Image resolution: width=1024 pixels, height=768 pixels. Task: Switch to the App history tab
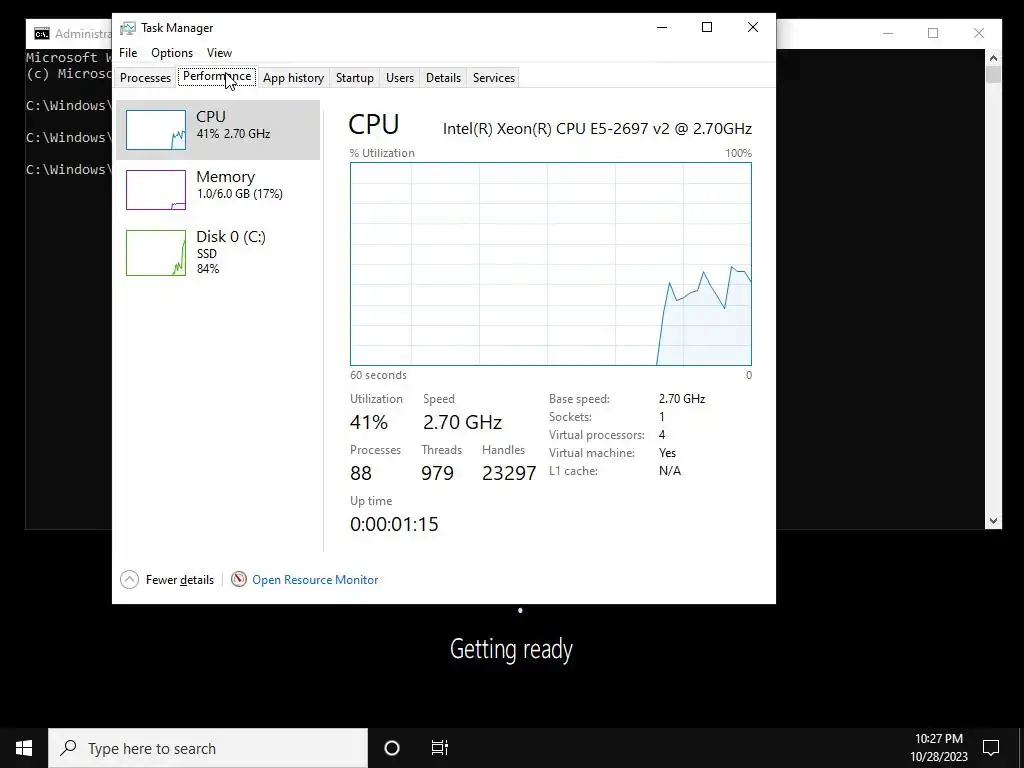293,78
